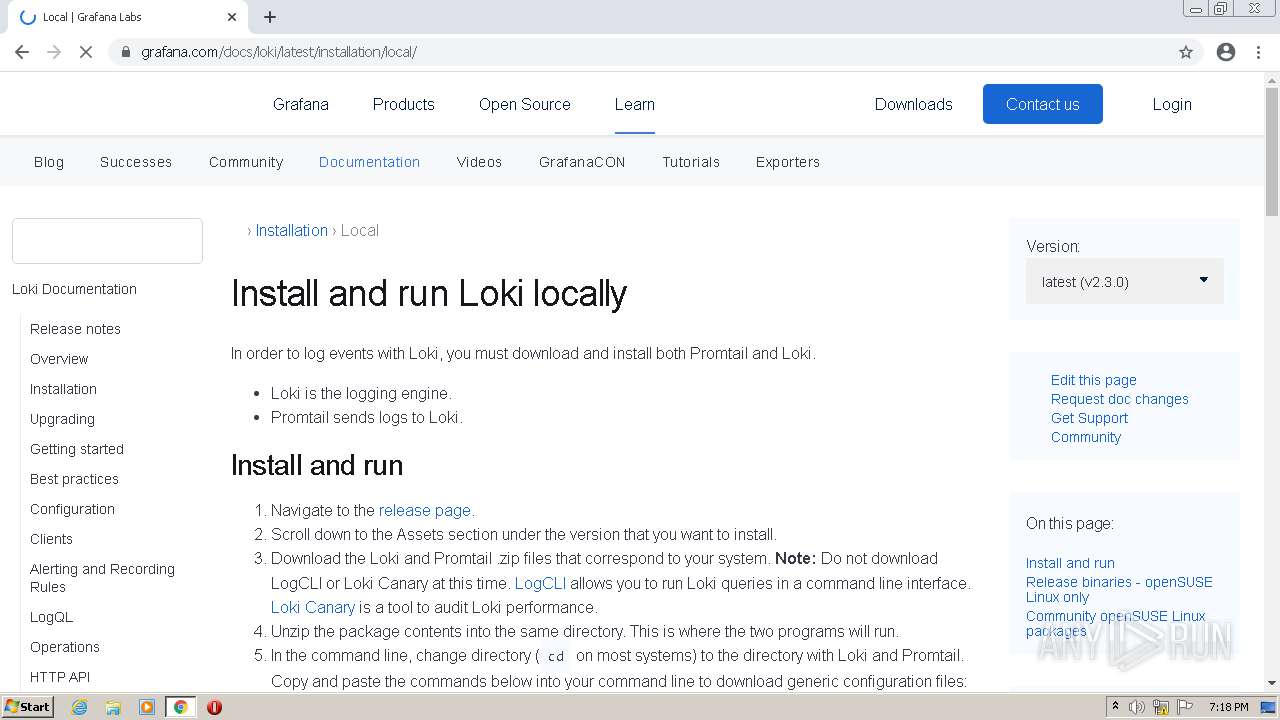Open the volume control in the system tray

[1137, 707]
